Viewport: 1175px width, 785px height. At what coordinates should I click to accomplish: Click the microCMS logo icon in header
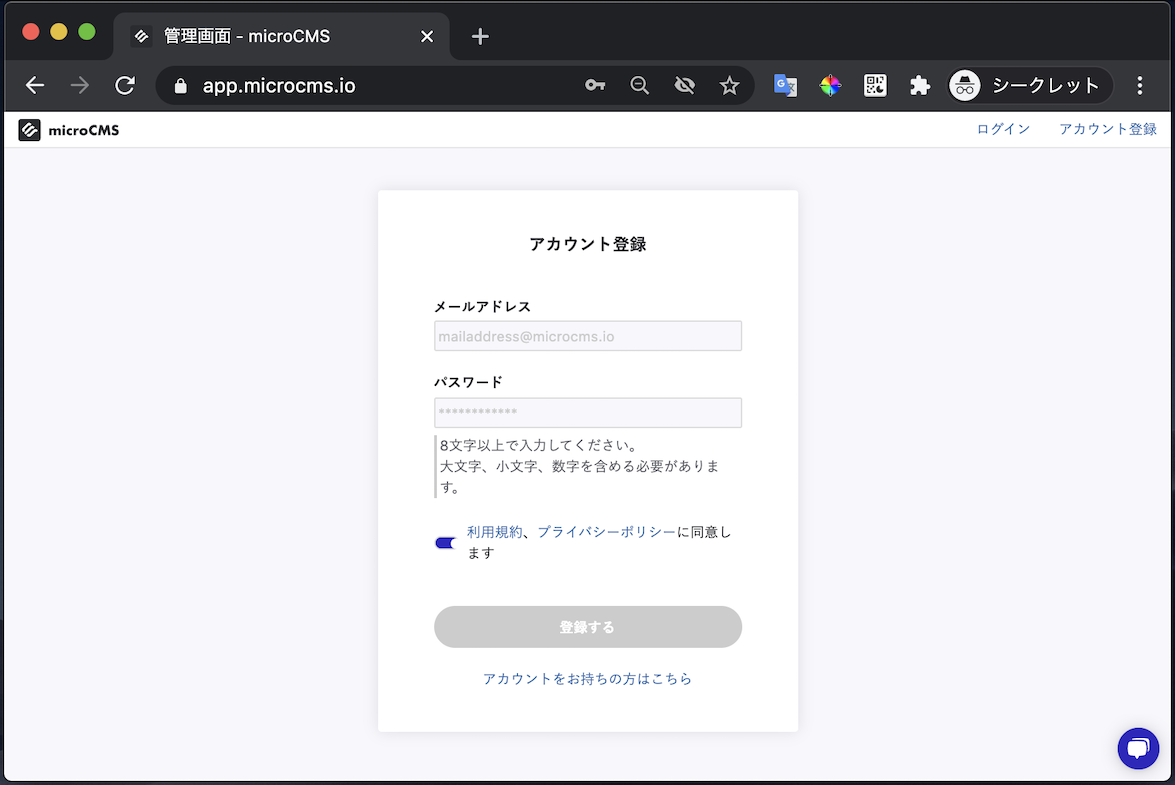[x=29, y=130]
